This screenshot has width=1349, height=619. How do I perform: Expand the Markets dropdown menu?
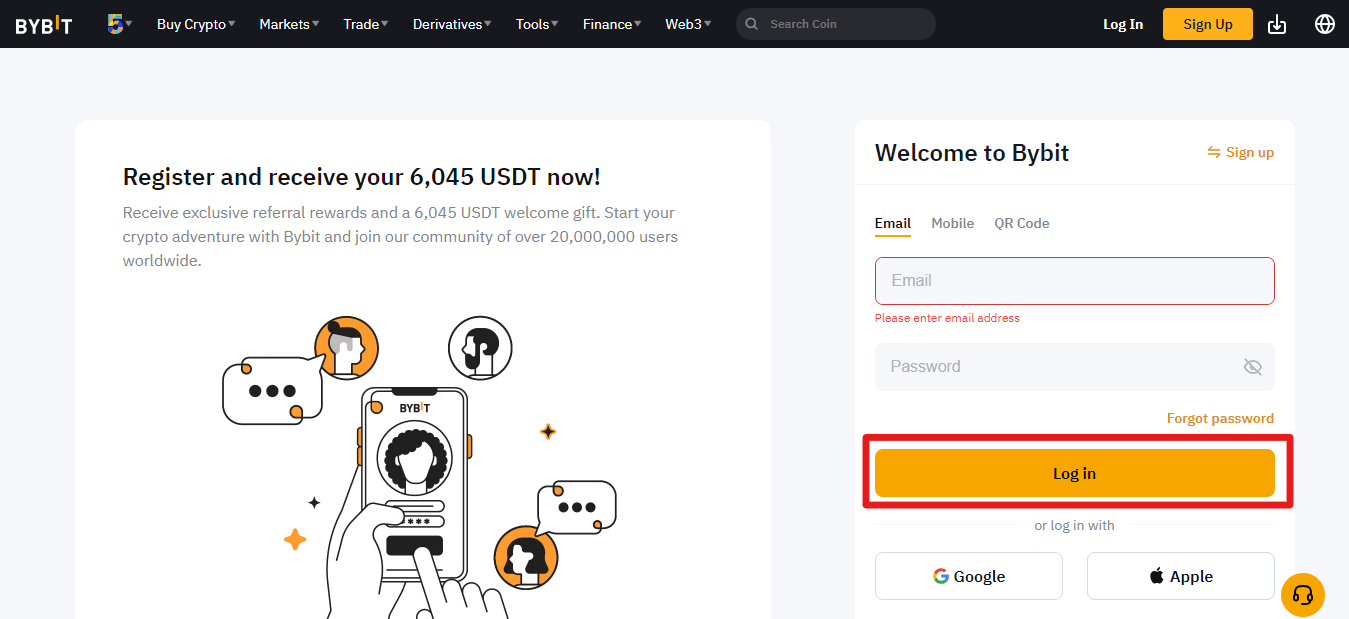pyautogui.click(x=289, y=24)
